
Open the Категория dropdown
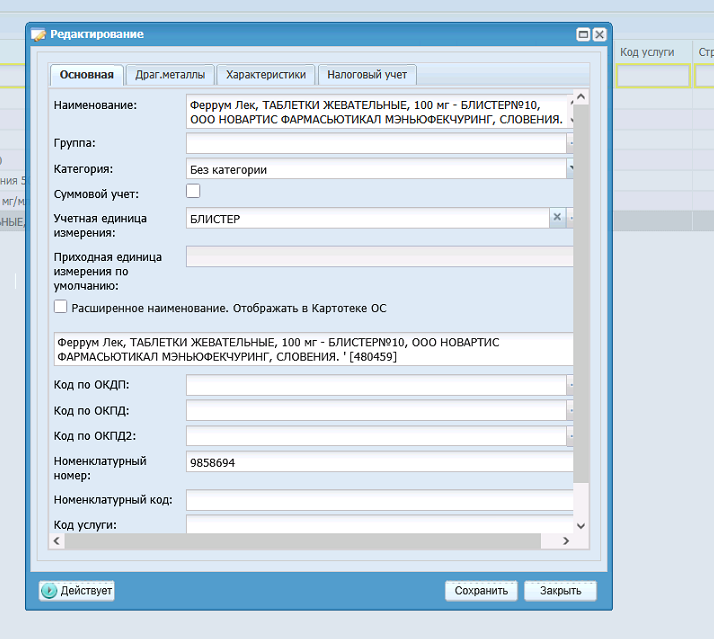point(570,169)
